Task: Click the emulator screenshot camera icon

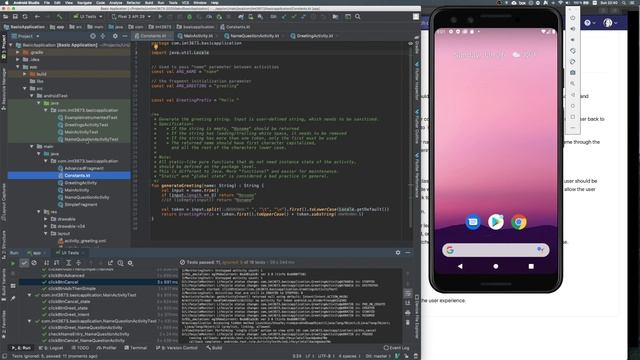Action: click(573, 73)
